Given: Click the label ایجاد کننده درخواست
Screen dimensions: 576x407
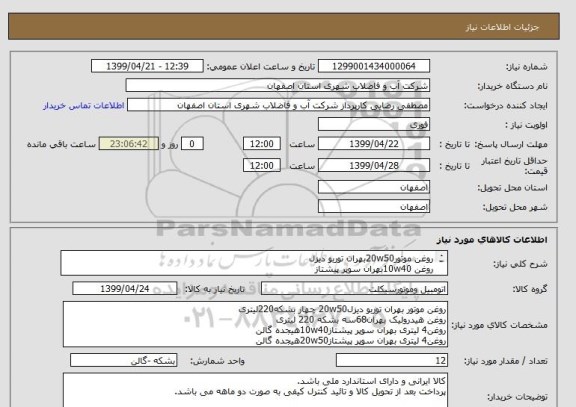Looking at the screenshot, I should click(506, 106).
